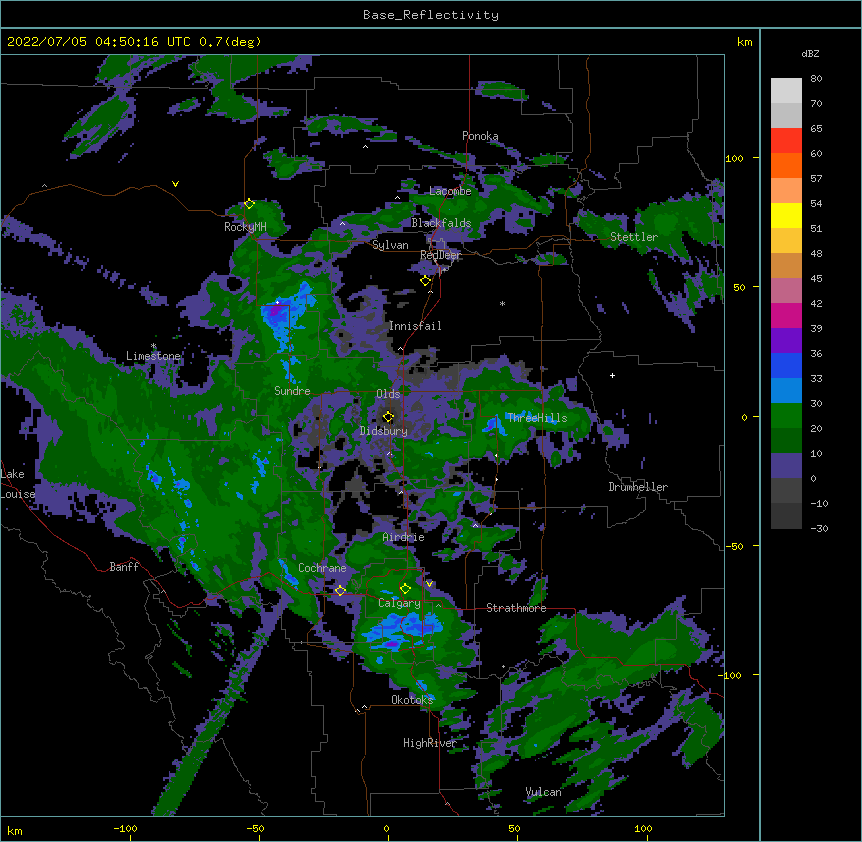Screen dimensions: 862x842
Task: Select the slate purple swatch between 10 and 0
Action: coord(786,466)
